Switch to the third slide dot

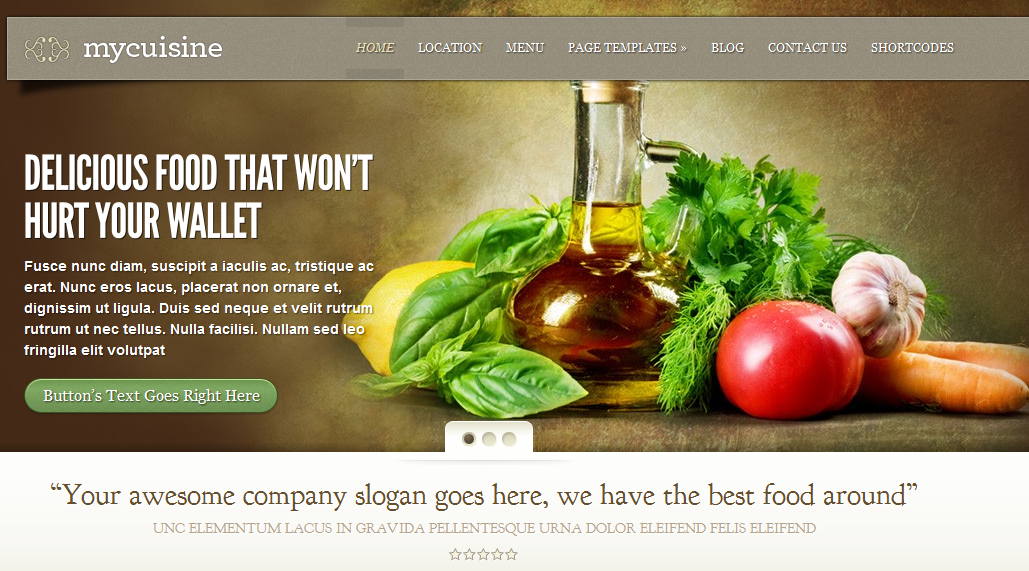[509, 438]
